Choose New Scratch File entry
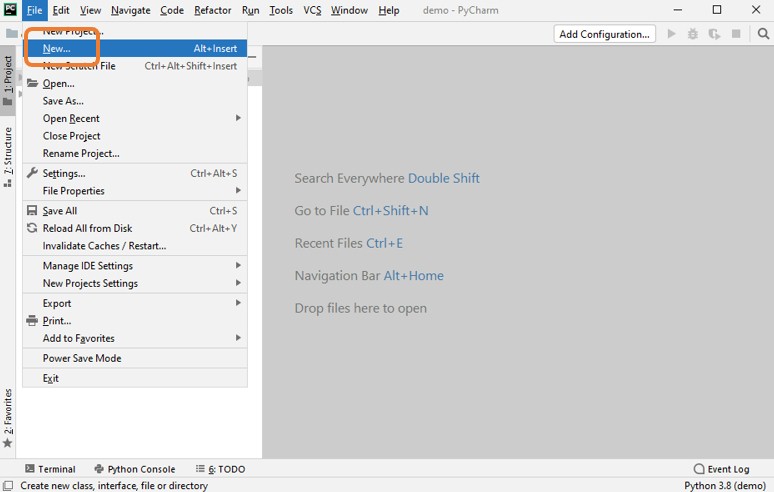Image resolution: width=774 pixels, height=492 pixels. pyautogui.click(x=135, y=66)
